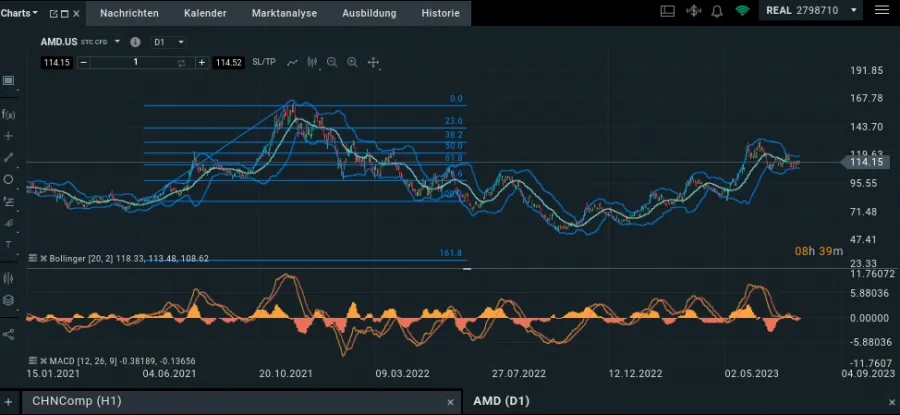Open the notifications bell
This screenshot has height=415, width=900.
pyautogui.click(x=717, y=10)
